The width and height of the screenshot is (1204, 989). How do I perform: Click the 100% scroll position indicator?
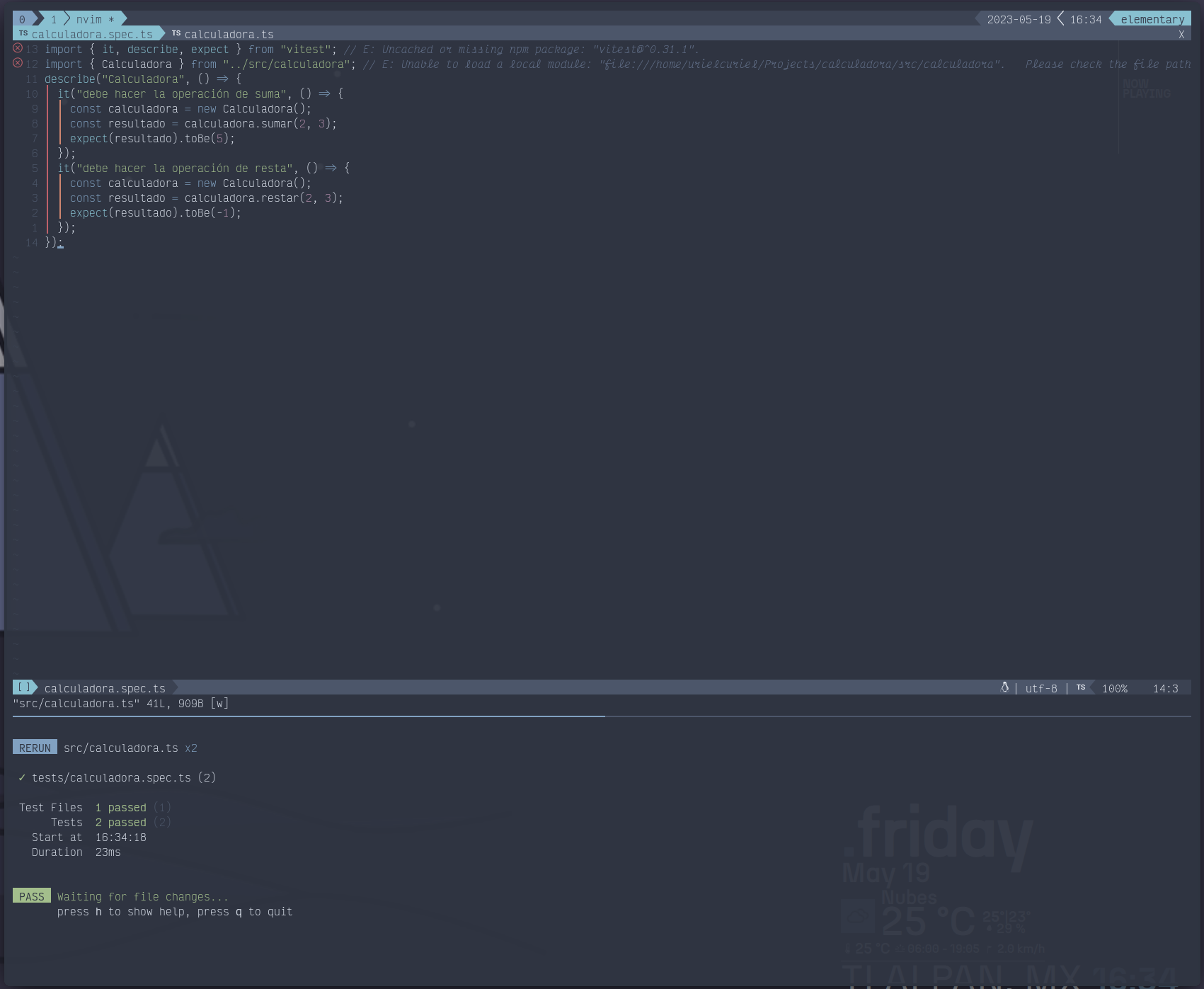click(1115, 688)
